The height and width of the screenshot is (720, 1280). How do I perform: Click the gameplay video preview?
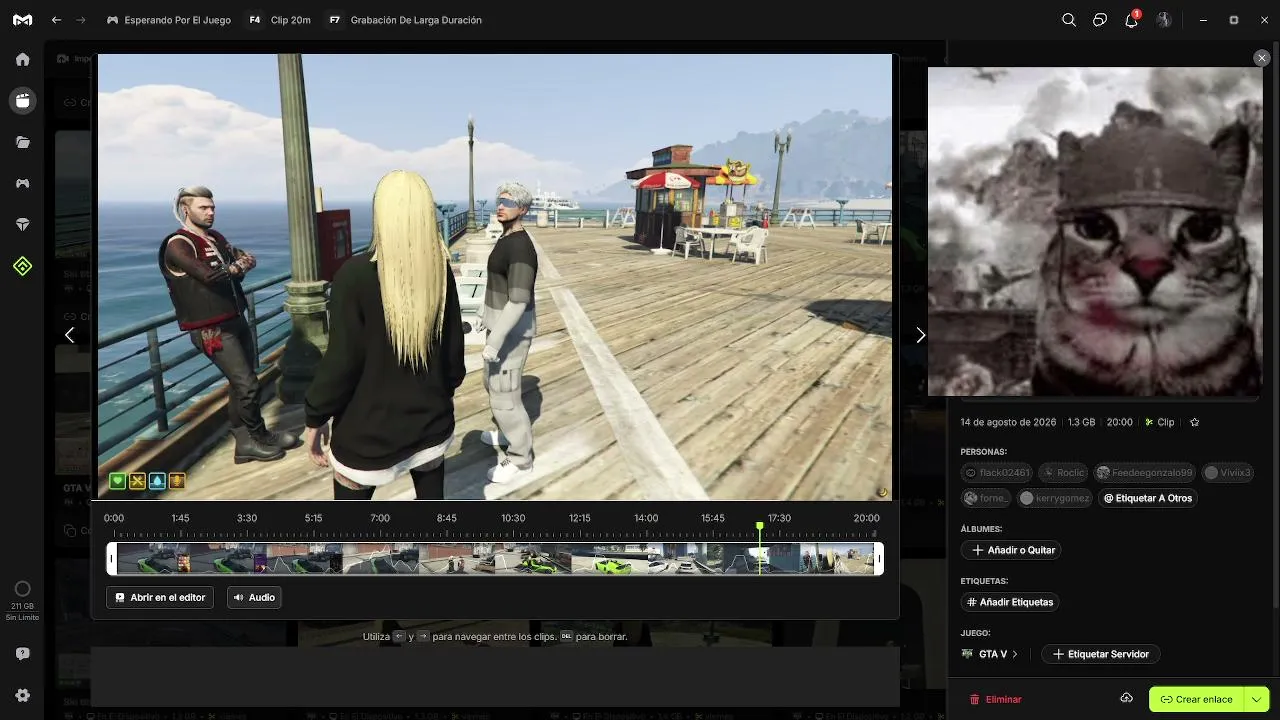(x=495, y=276)
